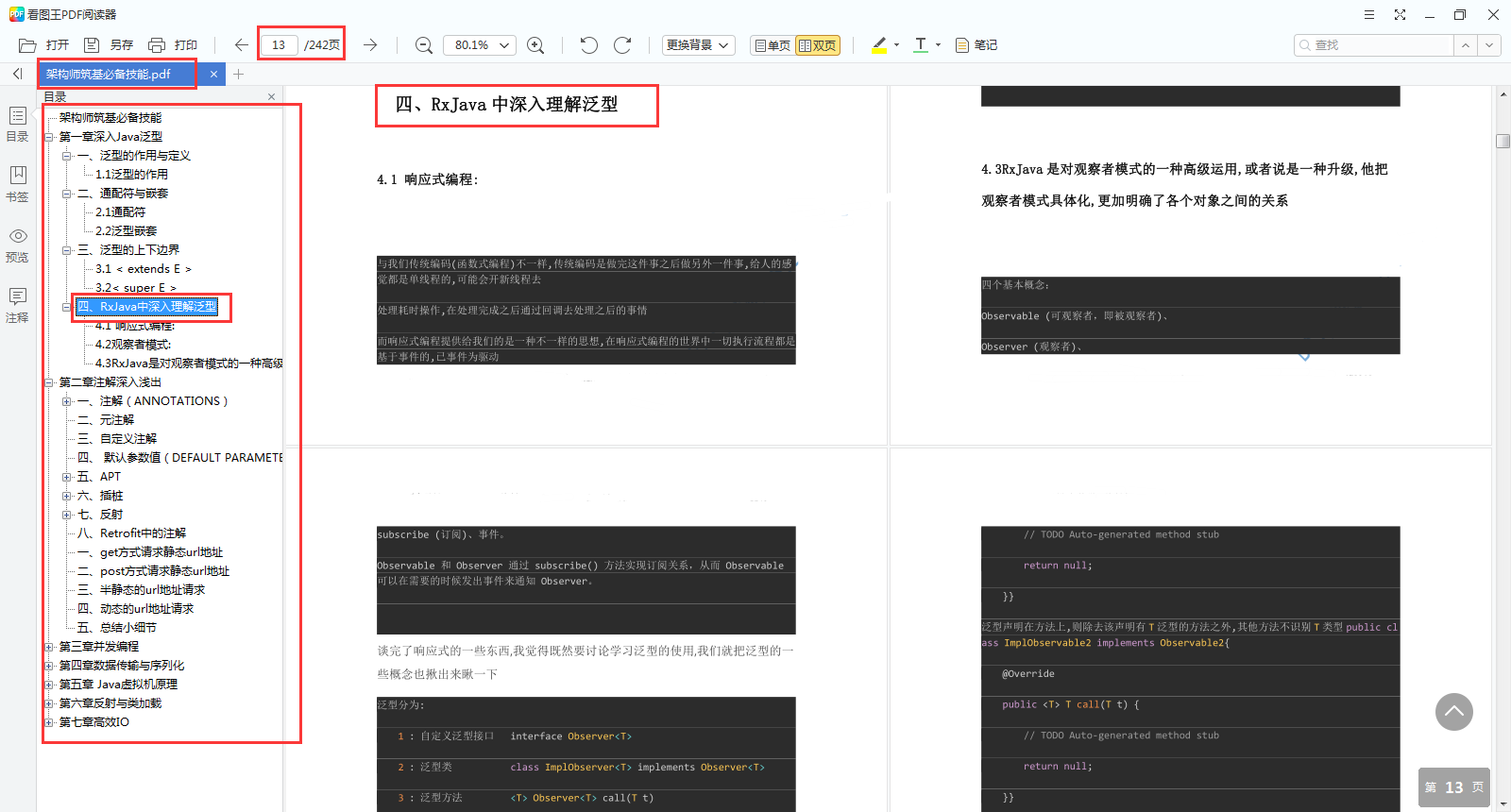This screenshot has width=1511, height=812.
Task: Jump to 五、总结小细节 outline entry
Action: coord(117,628)
